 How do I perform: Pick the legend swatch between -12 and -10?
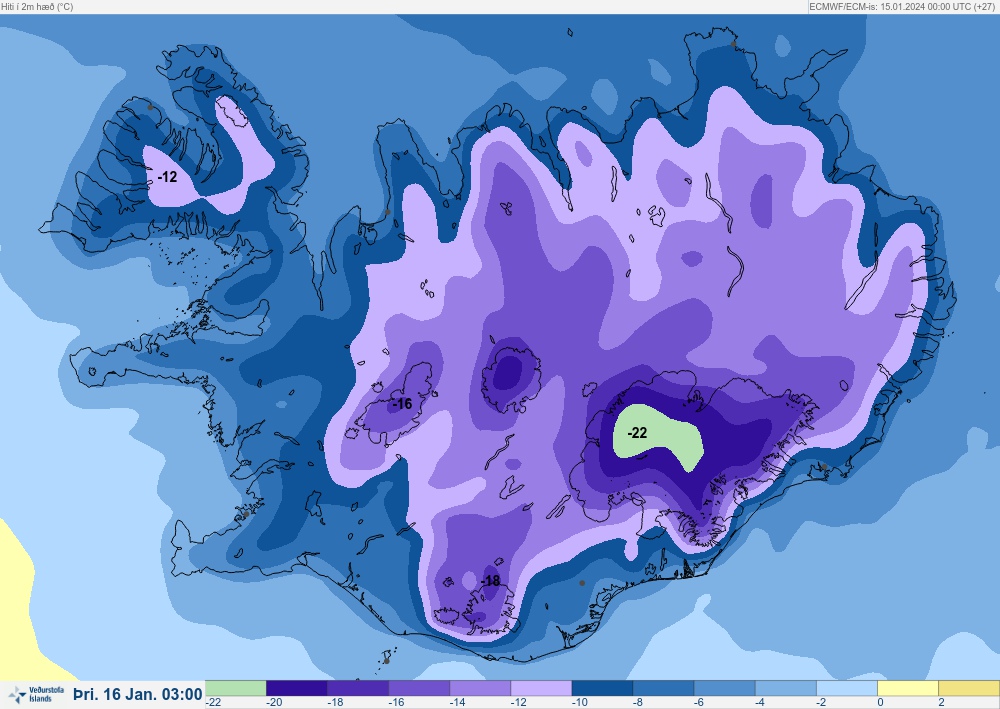[541, 688]
